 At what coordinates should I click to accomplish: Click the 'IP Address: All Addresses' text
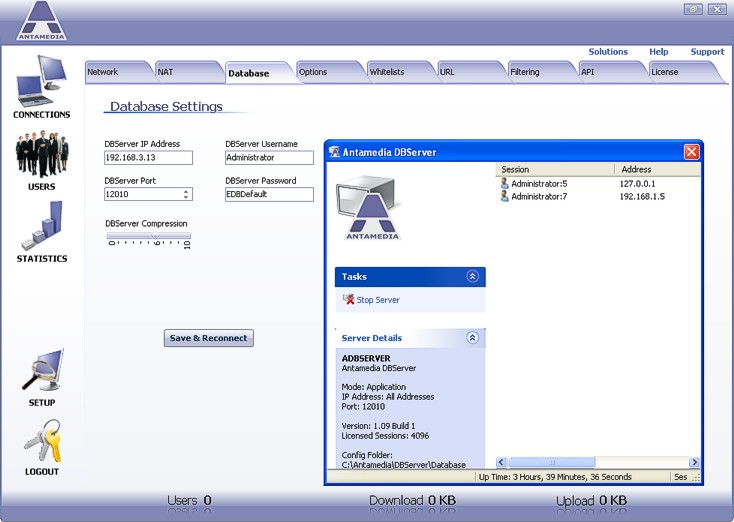[x=388, y=397]
